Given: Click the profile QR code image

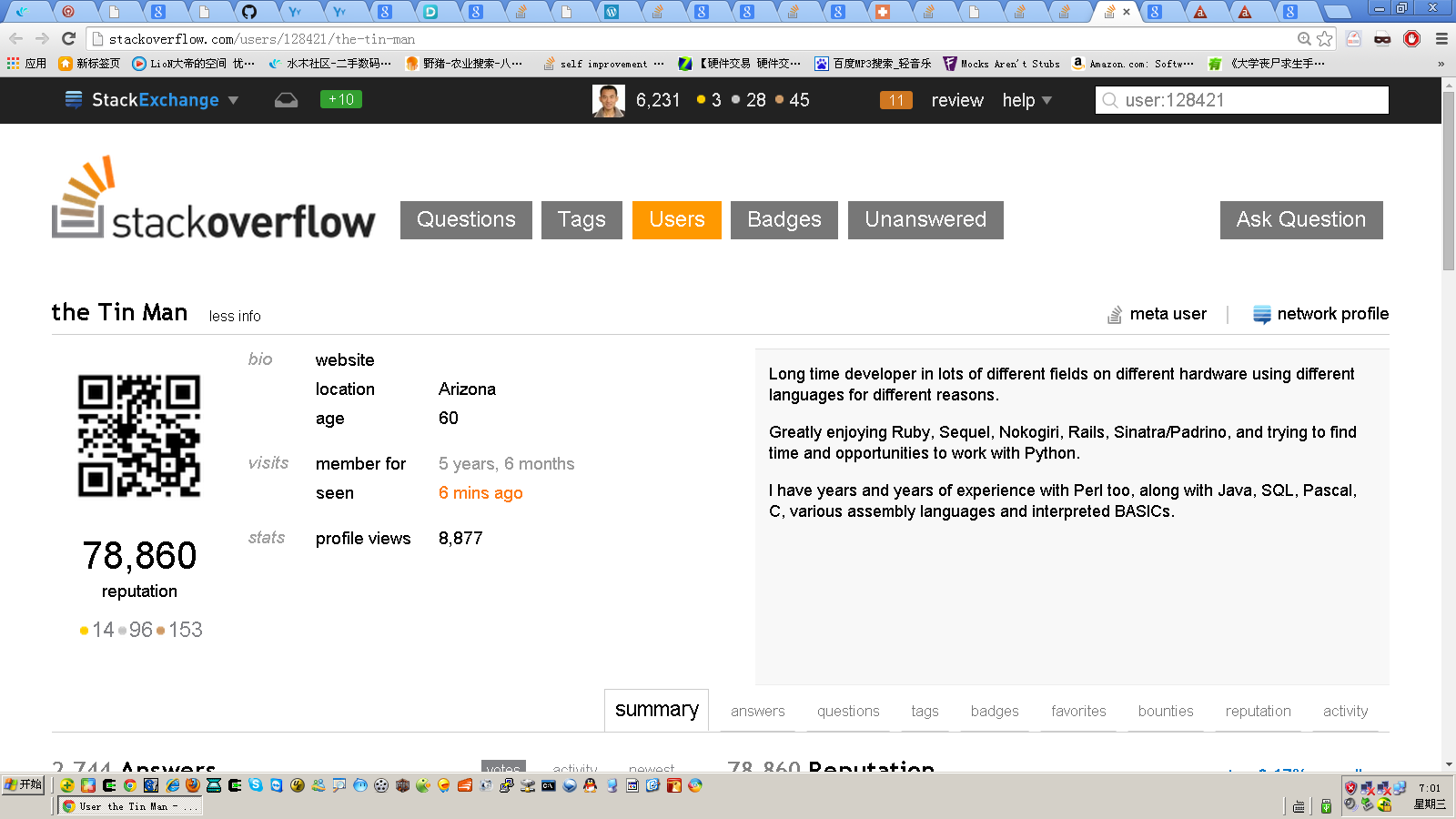Looking at the screenshot, I should tap(139, 436).
